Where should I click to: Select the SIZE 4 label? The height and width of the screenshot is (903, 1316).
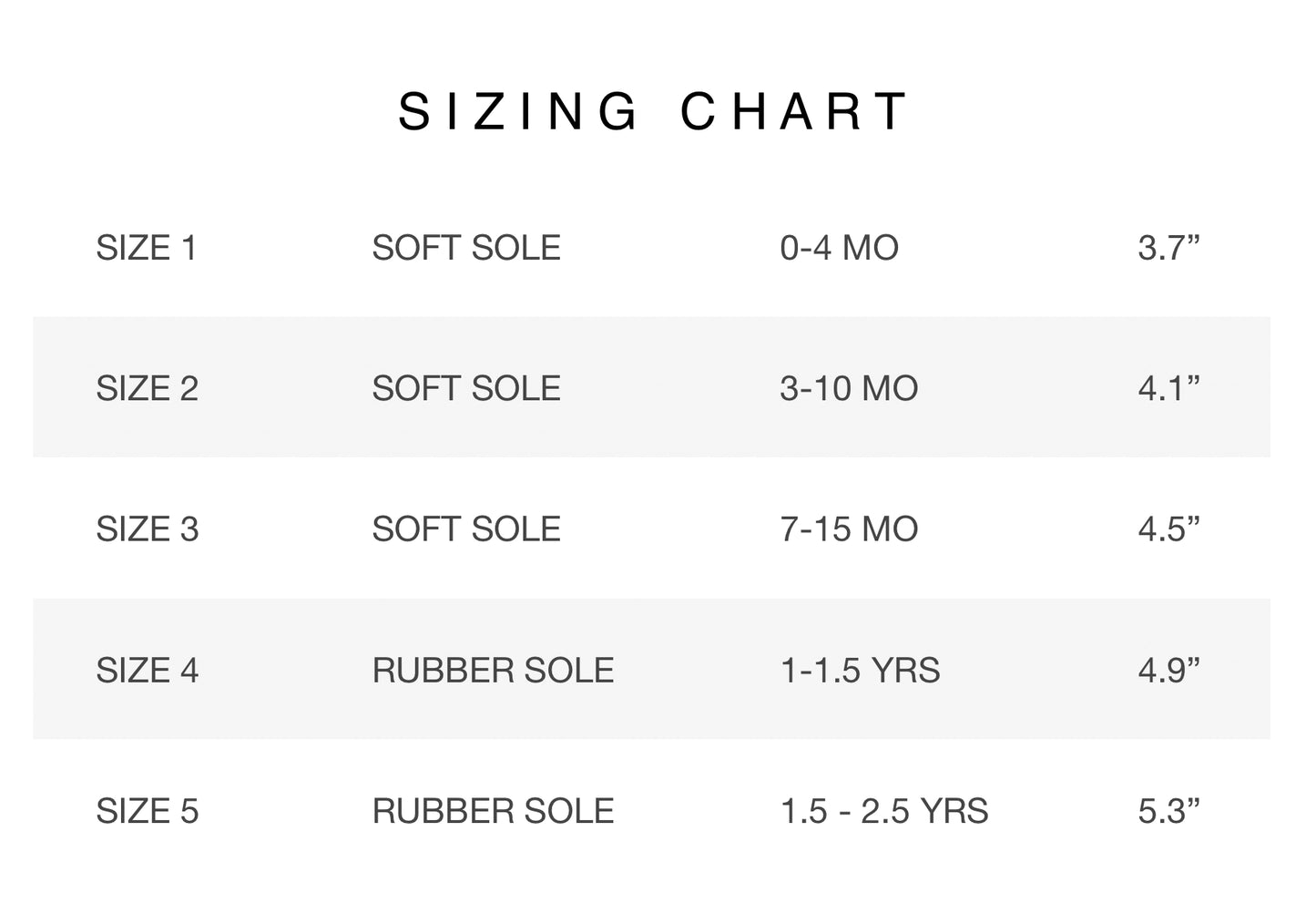(147, 671)
